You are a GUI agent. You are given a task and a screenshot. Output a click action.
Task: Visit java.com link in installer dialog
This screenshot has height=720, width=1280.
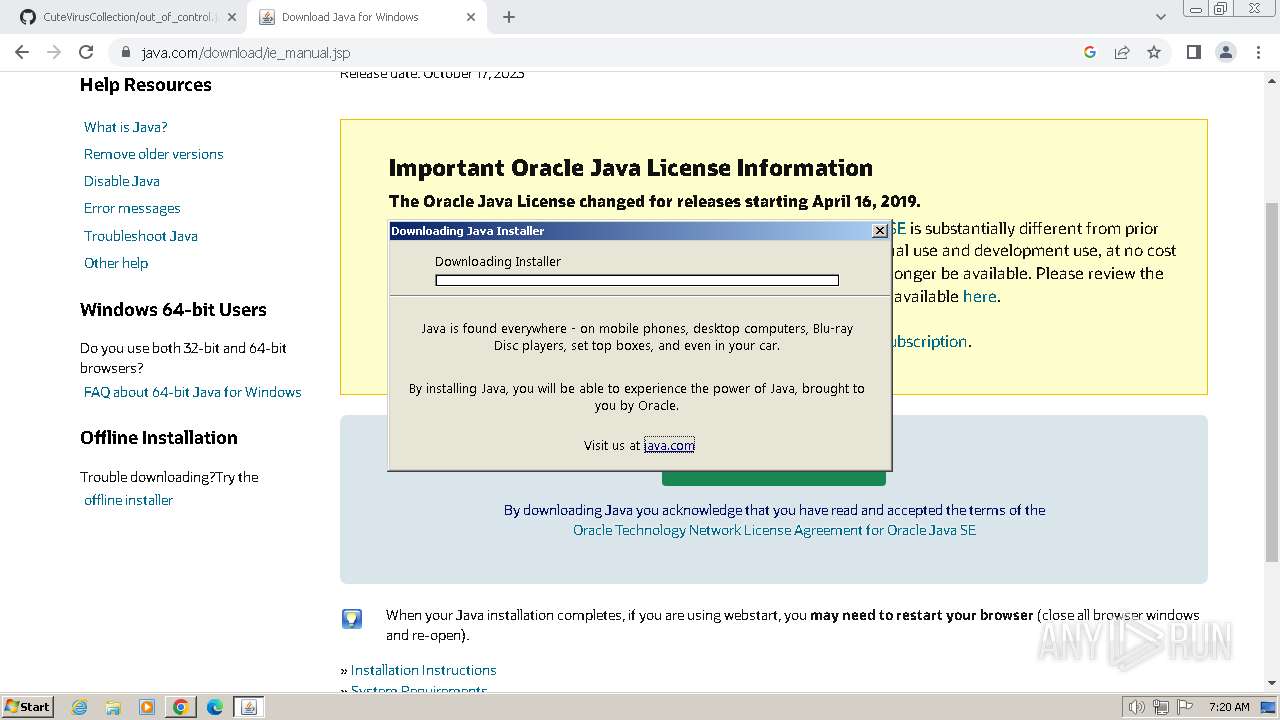669,445
